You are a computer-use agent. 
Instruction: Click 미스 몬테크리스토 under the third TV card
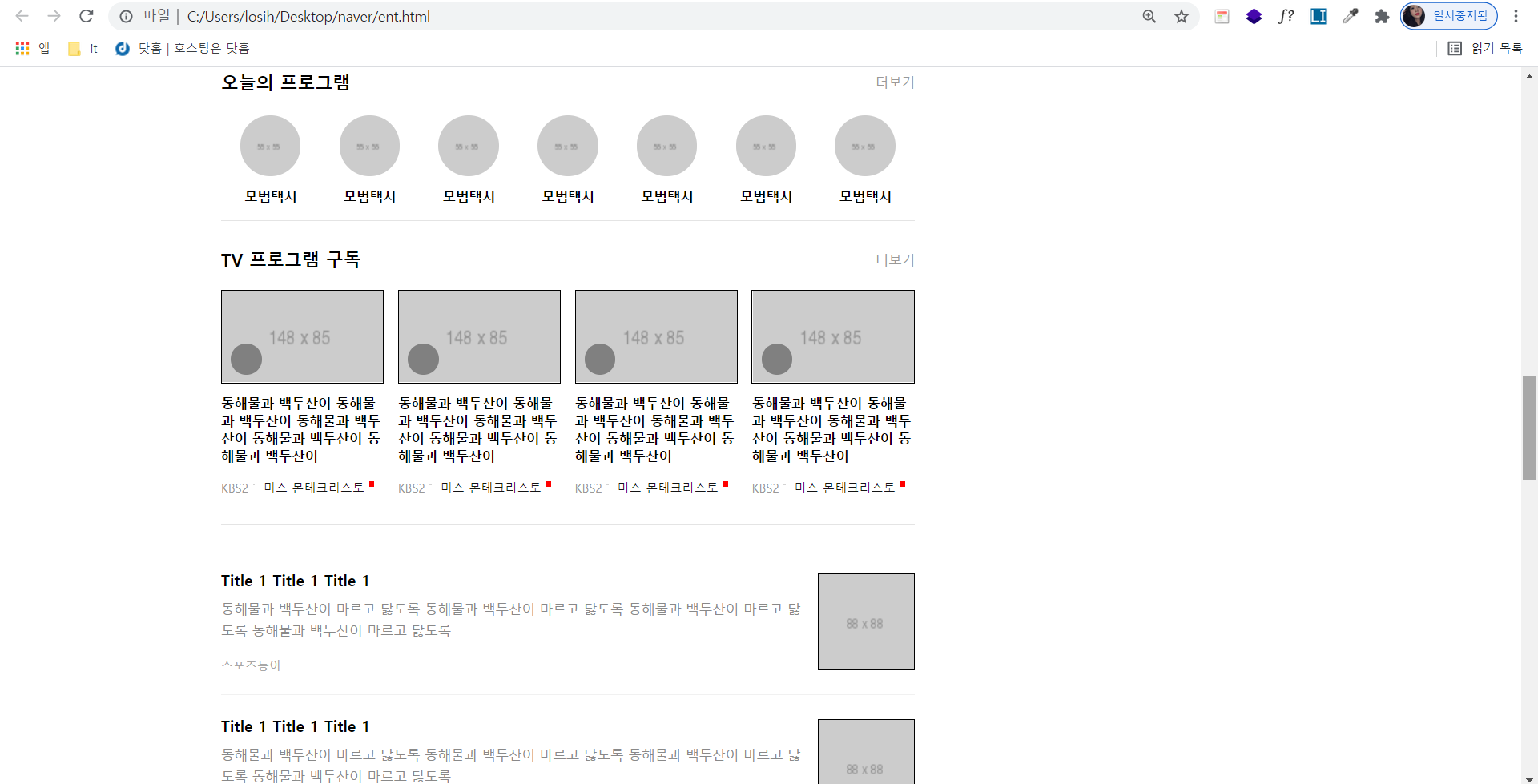coord(668,487)
